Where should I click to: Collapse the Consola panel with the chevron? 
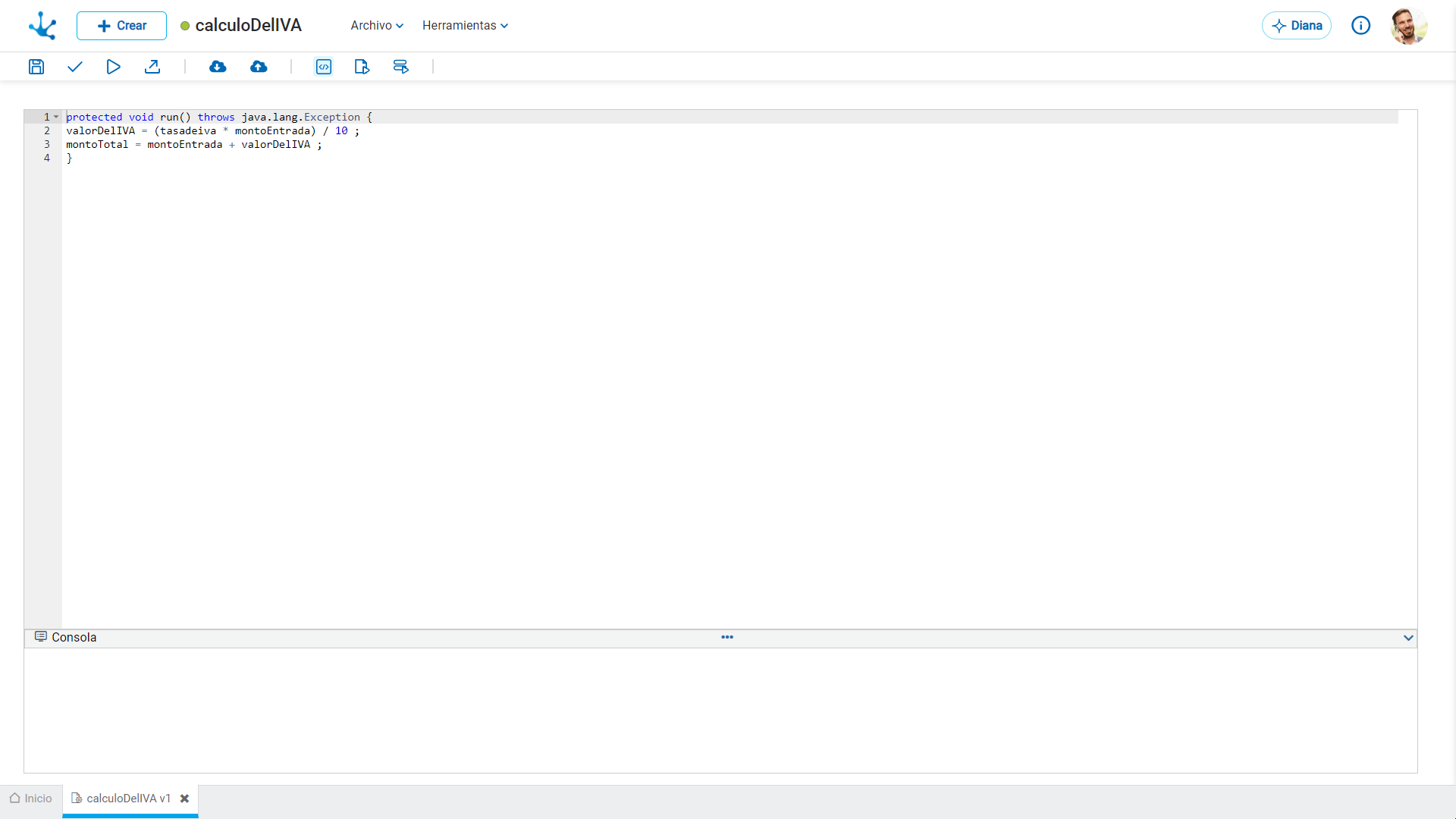point(1408,638)
